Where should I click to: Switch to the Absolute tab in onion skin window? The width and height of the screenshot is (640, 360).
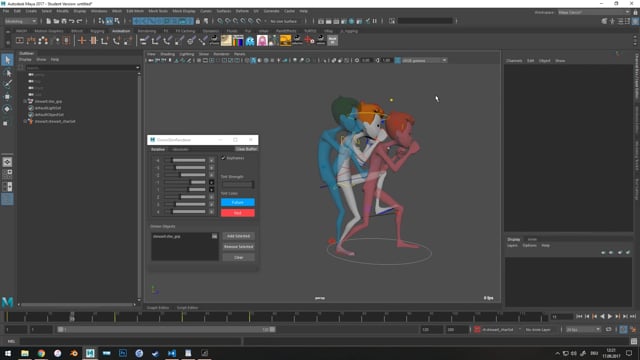pyautogui.click(x=180, y=149)
